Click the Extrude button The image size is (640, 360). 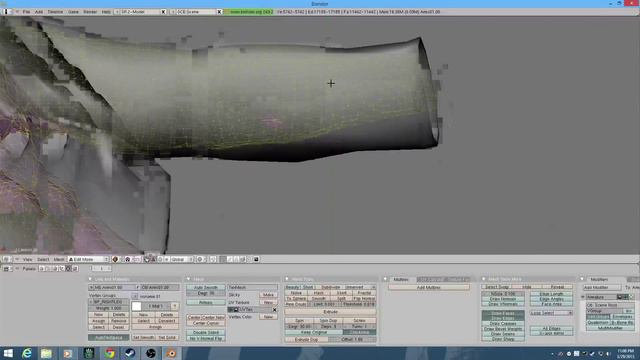[330, 312]
